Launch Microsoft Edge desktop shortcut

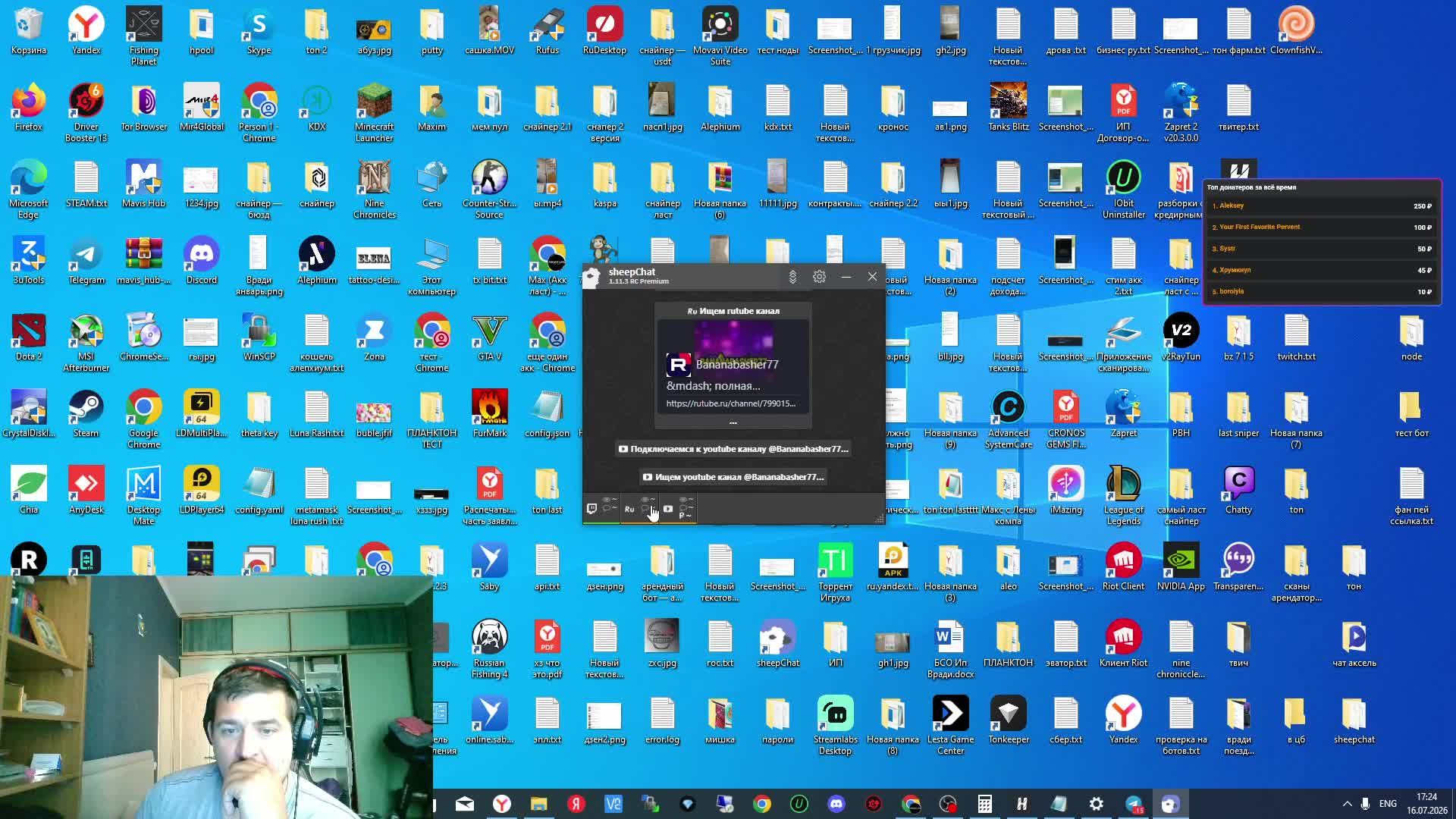(x=29, y=190)
